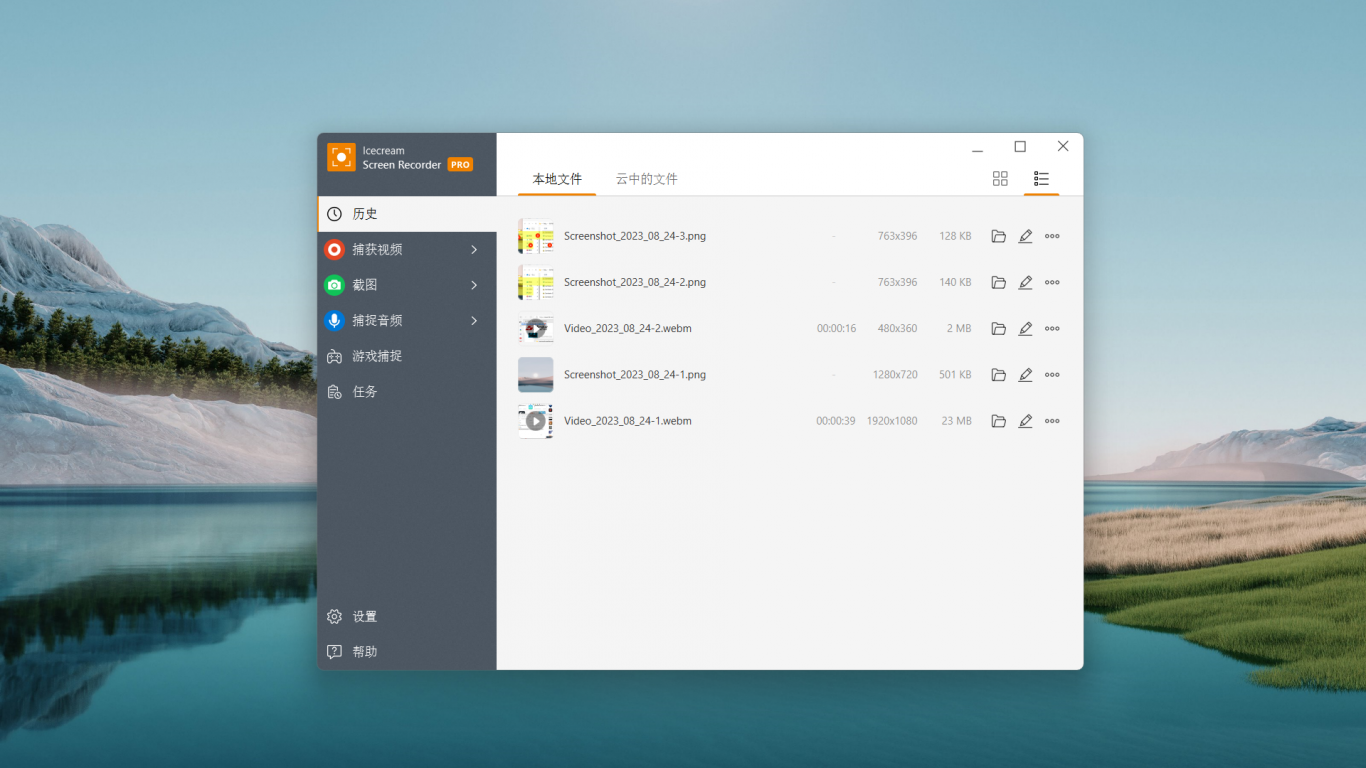The height and width of the screenshot is (768, 1366).
Task: Expand the 捕捉音频 submenu arrow
Action: [x=474, y=321]
